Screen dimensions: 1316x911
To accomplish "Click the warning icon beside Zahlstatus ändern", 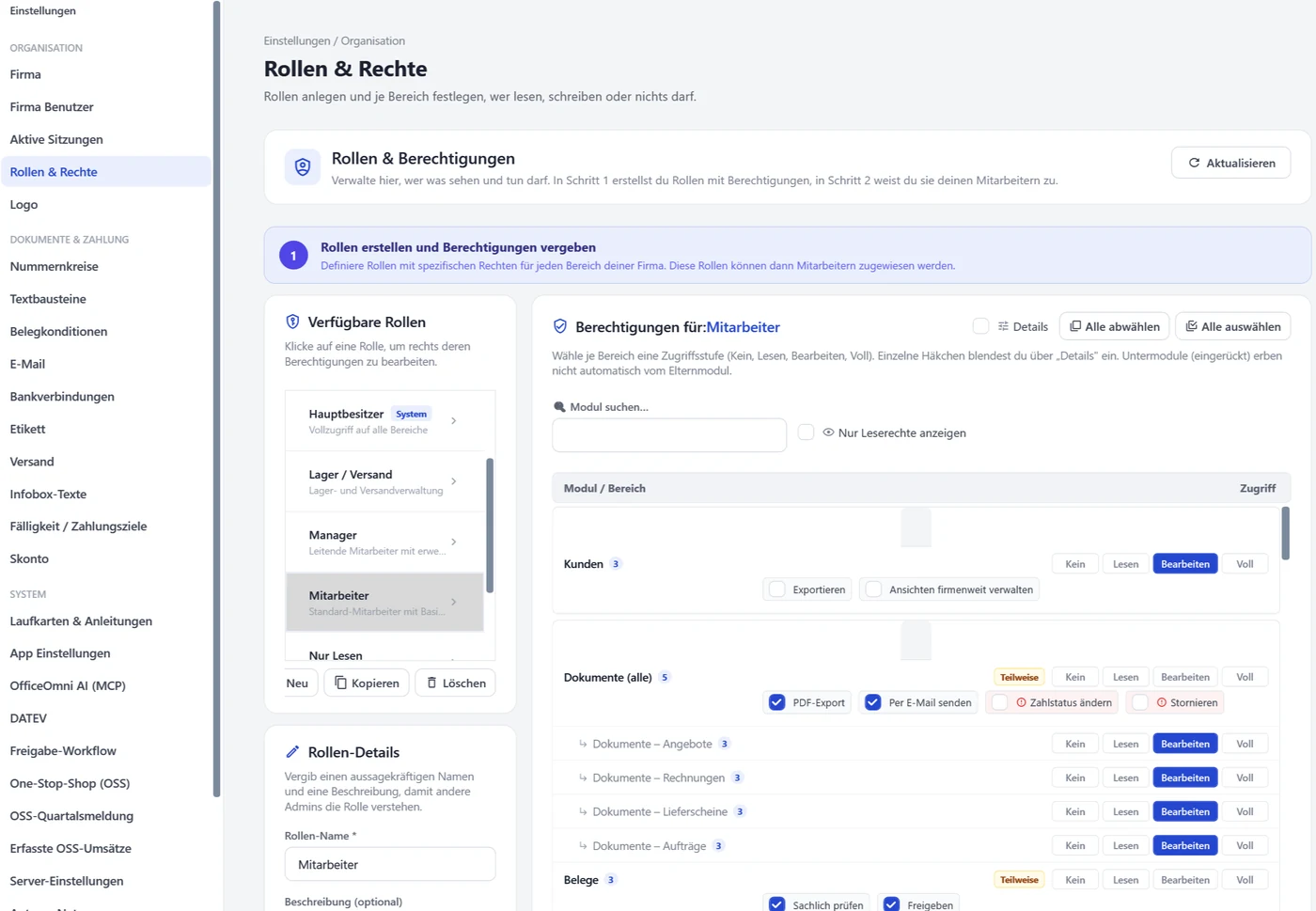I will [x=1021, y=702].
